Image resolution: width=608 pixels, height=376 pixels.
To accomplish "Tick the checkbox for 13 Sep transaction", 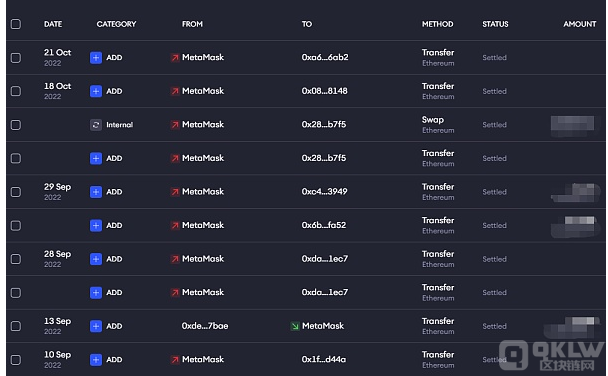I will click(16, 326).
